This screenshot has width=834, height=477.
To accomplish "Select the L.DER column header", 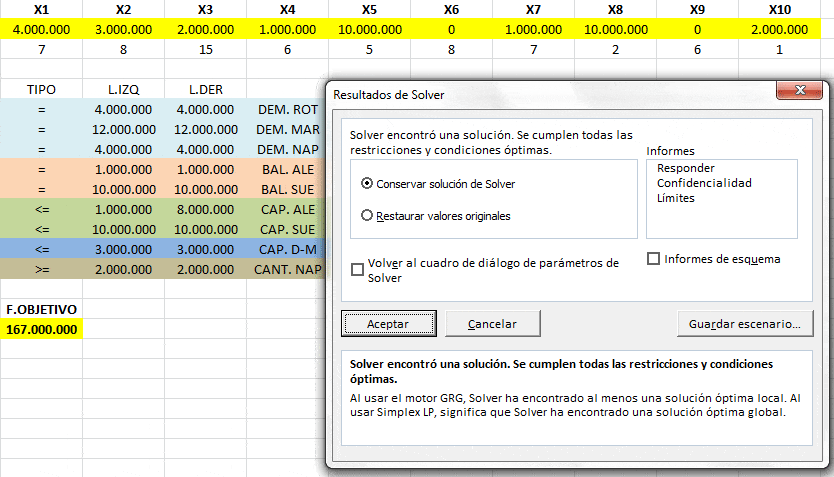I will coord(205,89).
